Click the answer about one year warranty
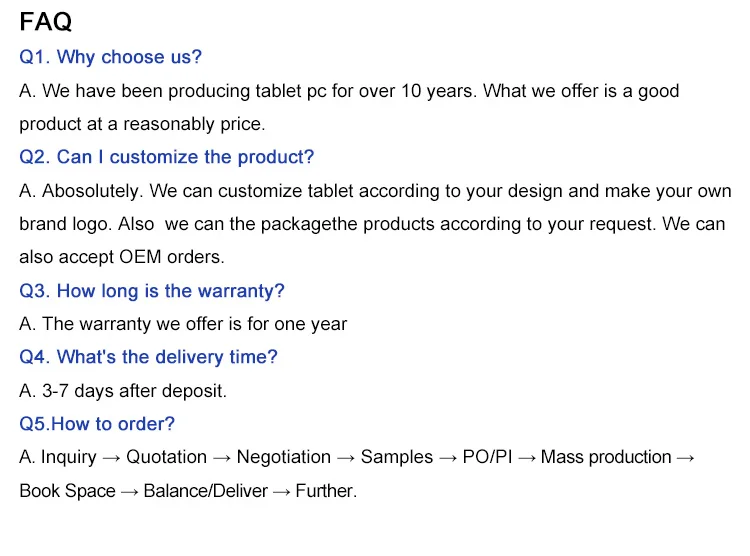Screen dimensions: 750x556 [x=183, y=324]
